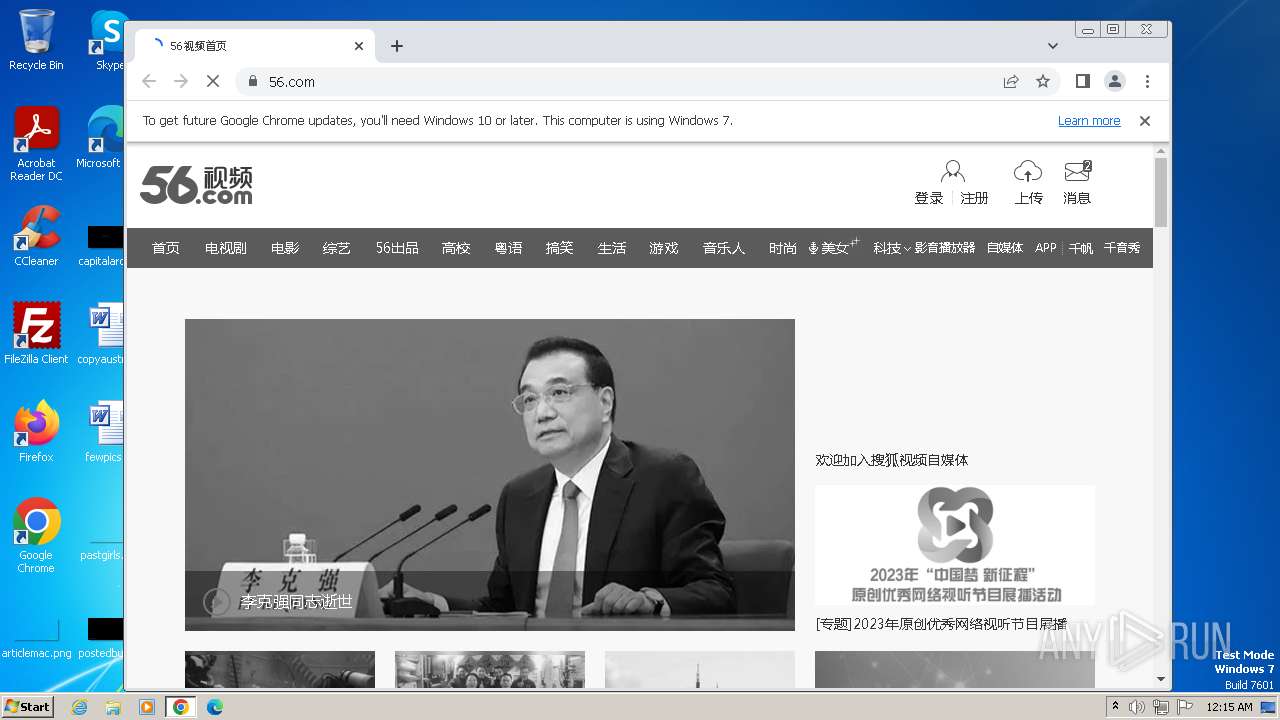Click the [专题] 2023年原创优秀网络视听节目展播 link
Screen dimensions: 1280x720
(x=941, y=624)
